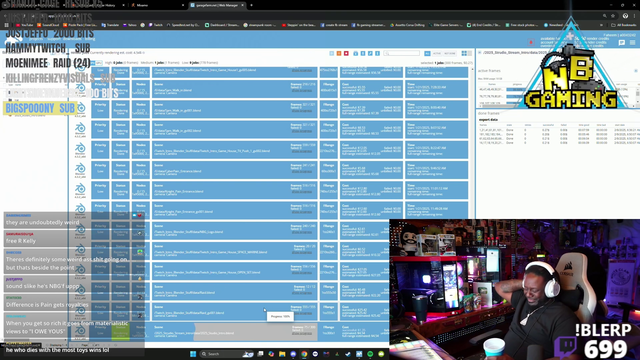Screen dimensions: 640x360
Task: Click the Blender icon of Tjem_Walk_in.blend job
Action: 80,88
